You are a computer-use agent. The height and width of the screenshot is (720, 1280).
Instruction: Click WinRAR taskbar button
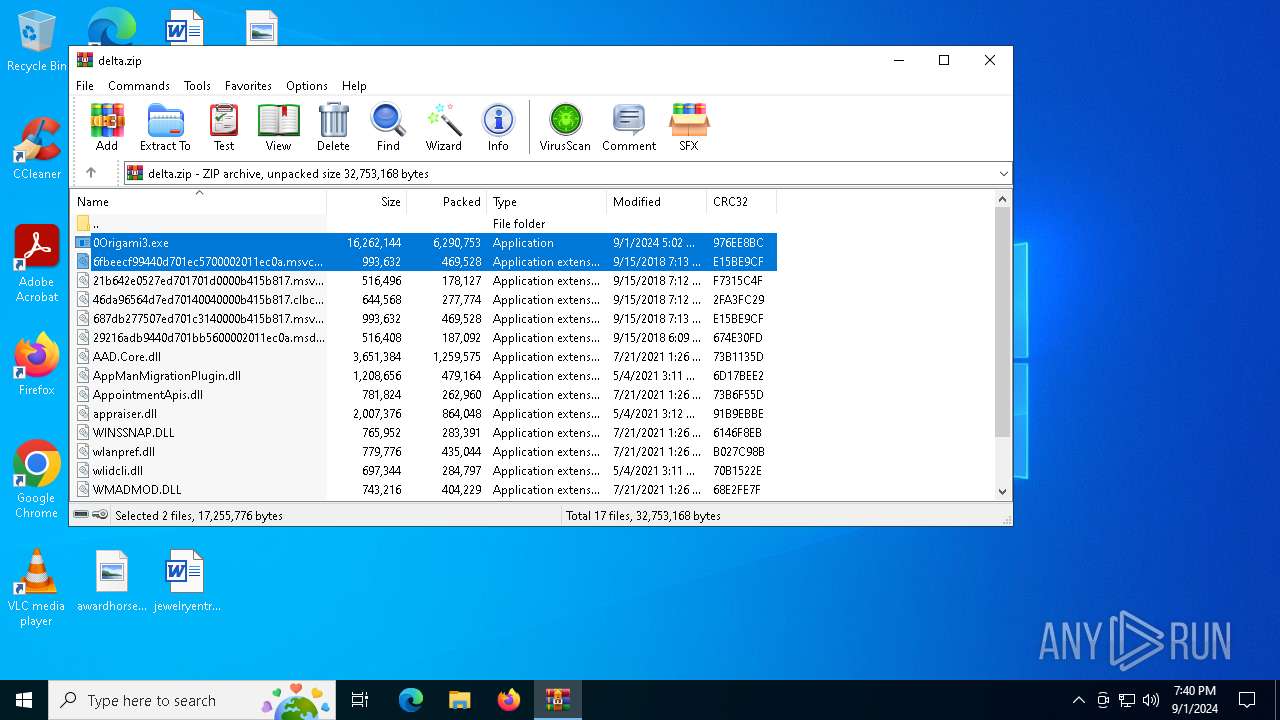[557, 700]
